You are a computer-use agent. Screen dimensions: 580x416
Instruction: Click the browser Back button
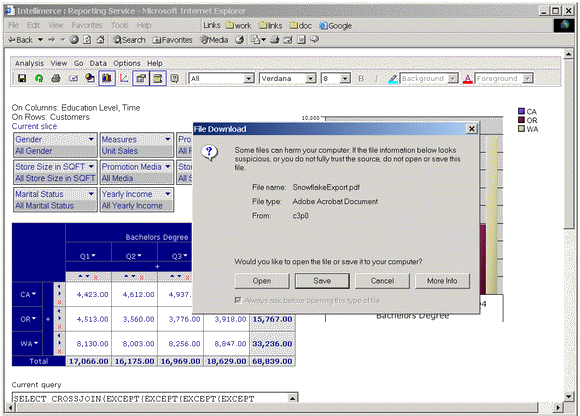tap(21, 40)
